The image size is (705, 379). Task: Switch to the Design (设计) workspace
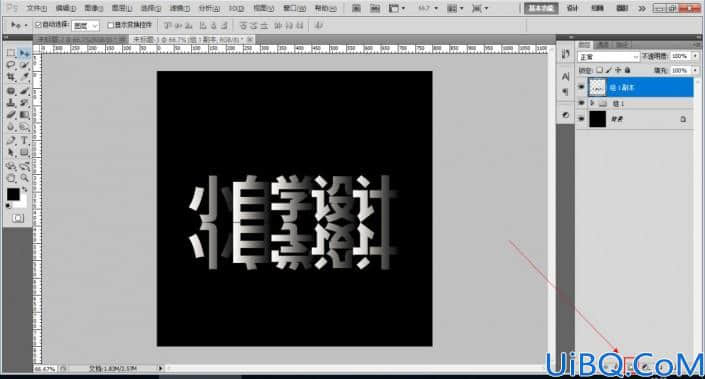(x=572, y=8)
